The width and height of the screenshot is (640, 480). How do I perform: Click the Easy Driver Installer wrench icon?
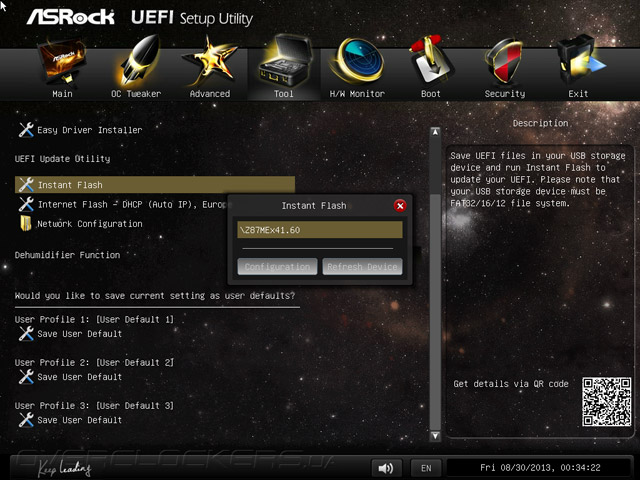[x=26, y=130]
